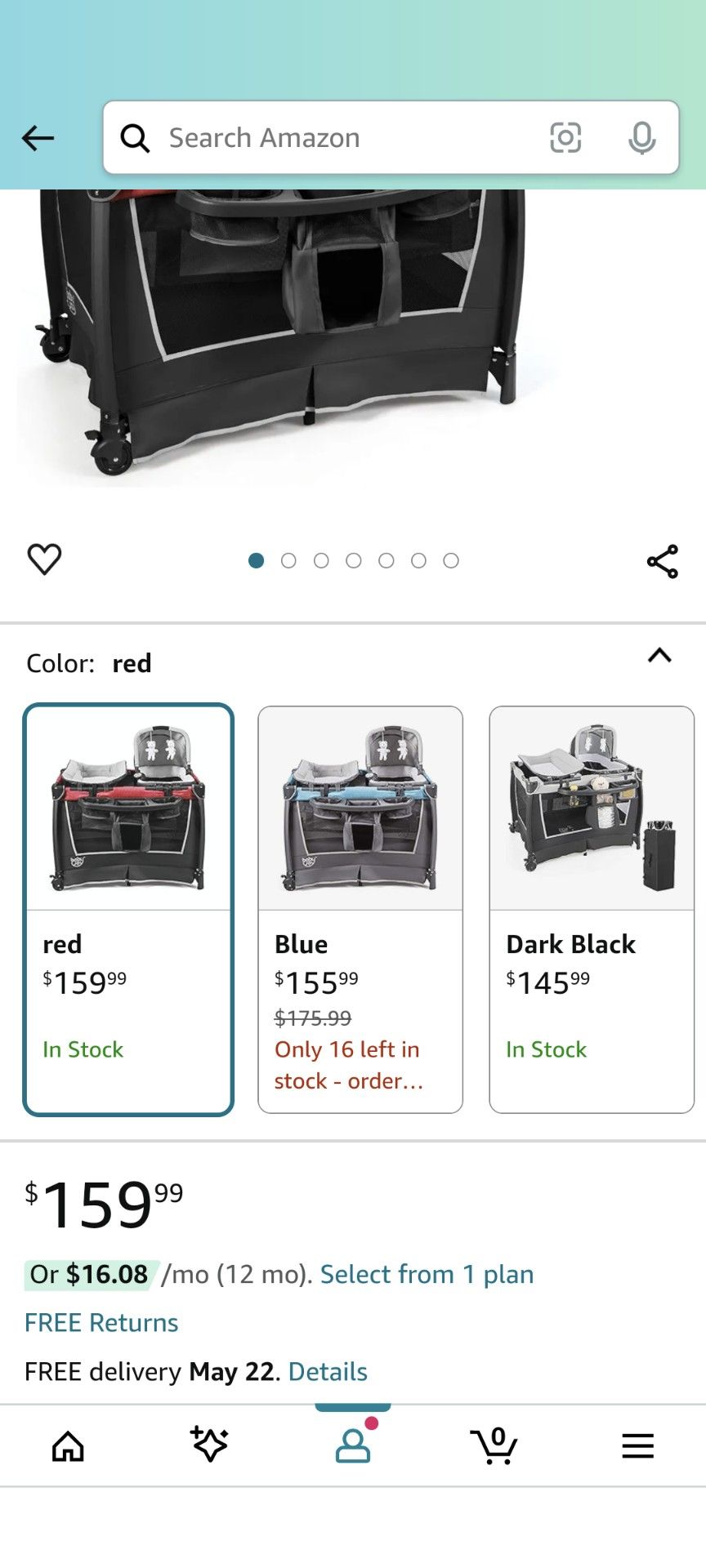The width and height of the screenshot is (706, 1568).
Task: Click Select from 1 plan link
Action: point(427,1274)
